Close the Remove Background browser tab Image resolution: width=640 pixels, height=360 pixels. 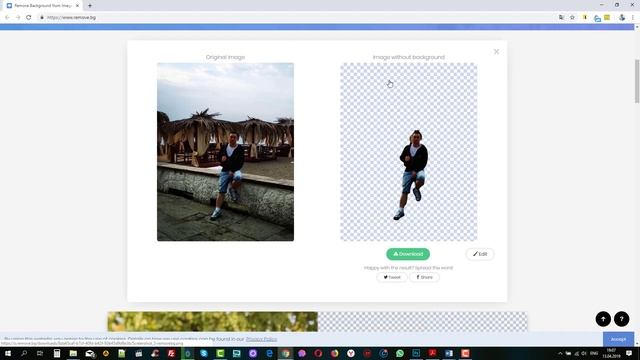click(77, 6)
